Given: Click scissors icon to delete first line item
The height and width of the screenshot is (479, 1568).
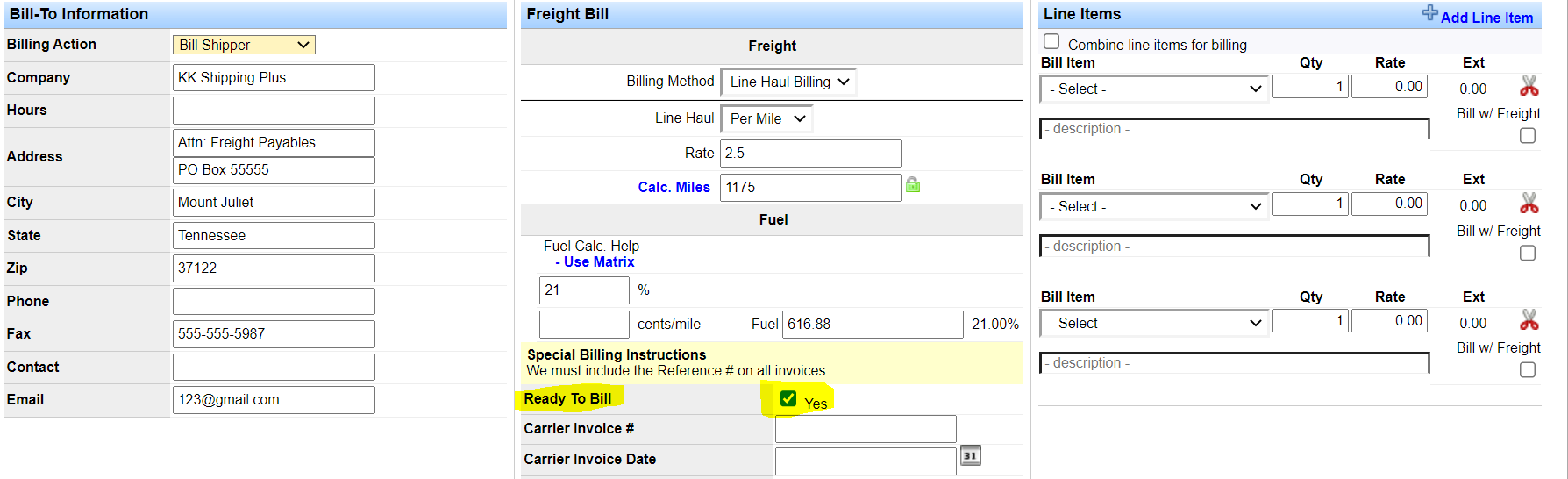Looking at the screenshot, I should click(1529, 86).
